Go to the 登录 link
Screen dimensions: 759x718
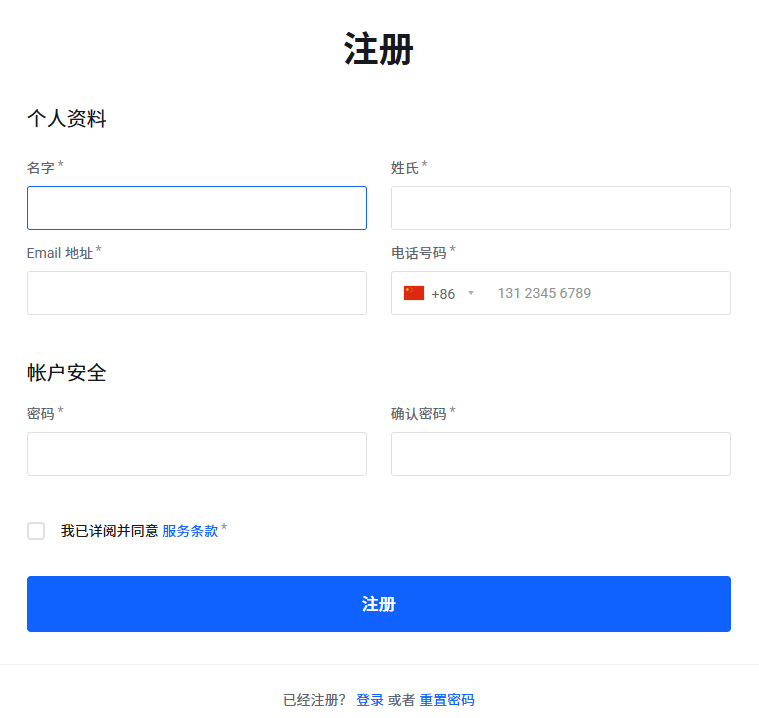click(370, 700)
